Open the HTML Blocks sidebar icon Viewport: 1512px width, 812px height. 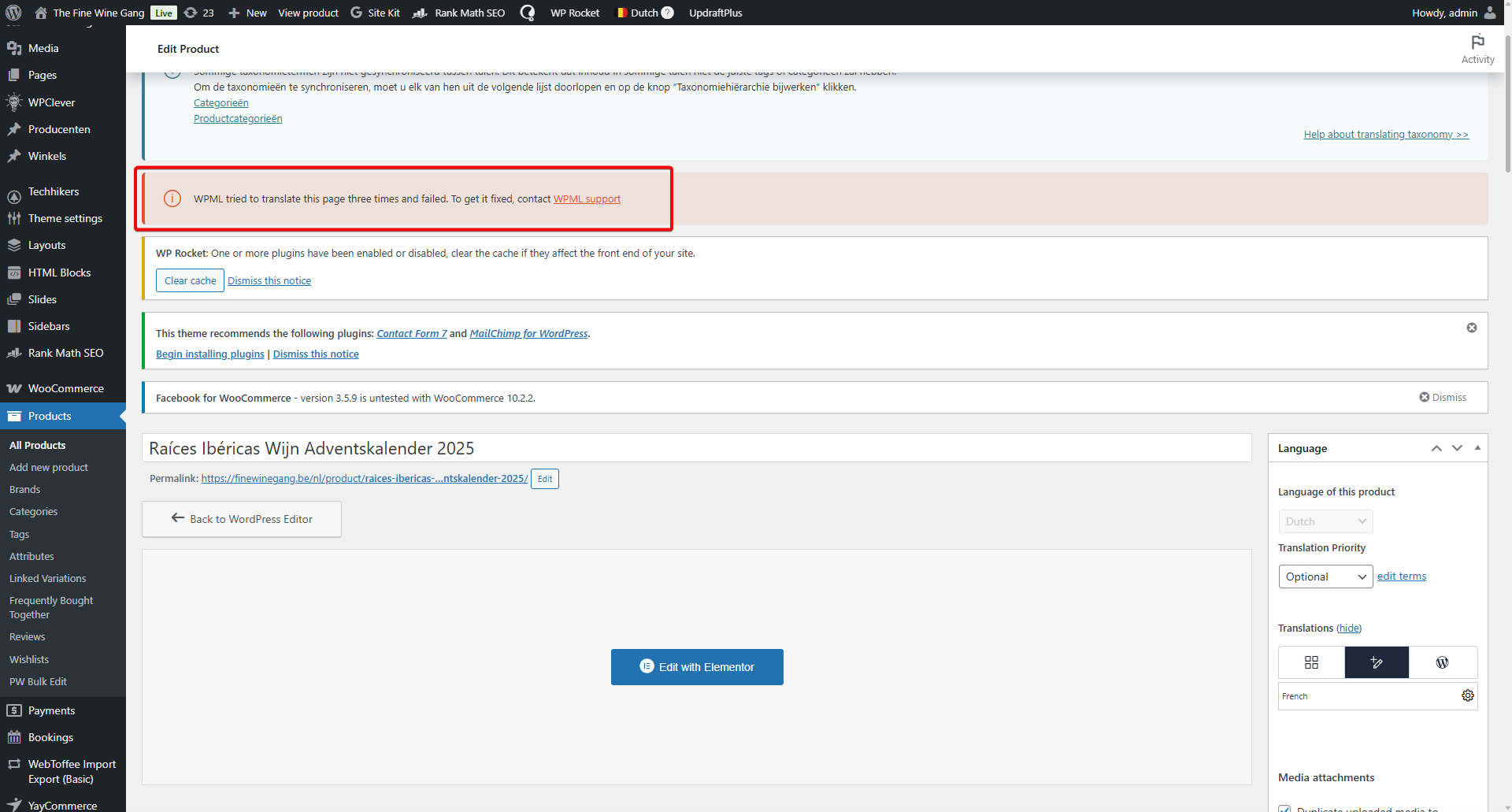pos(14,273)
